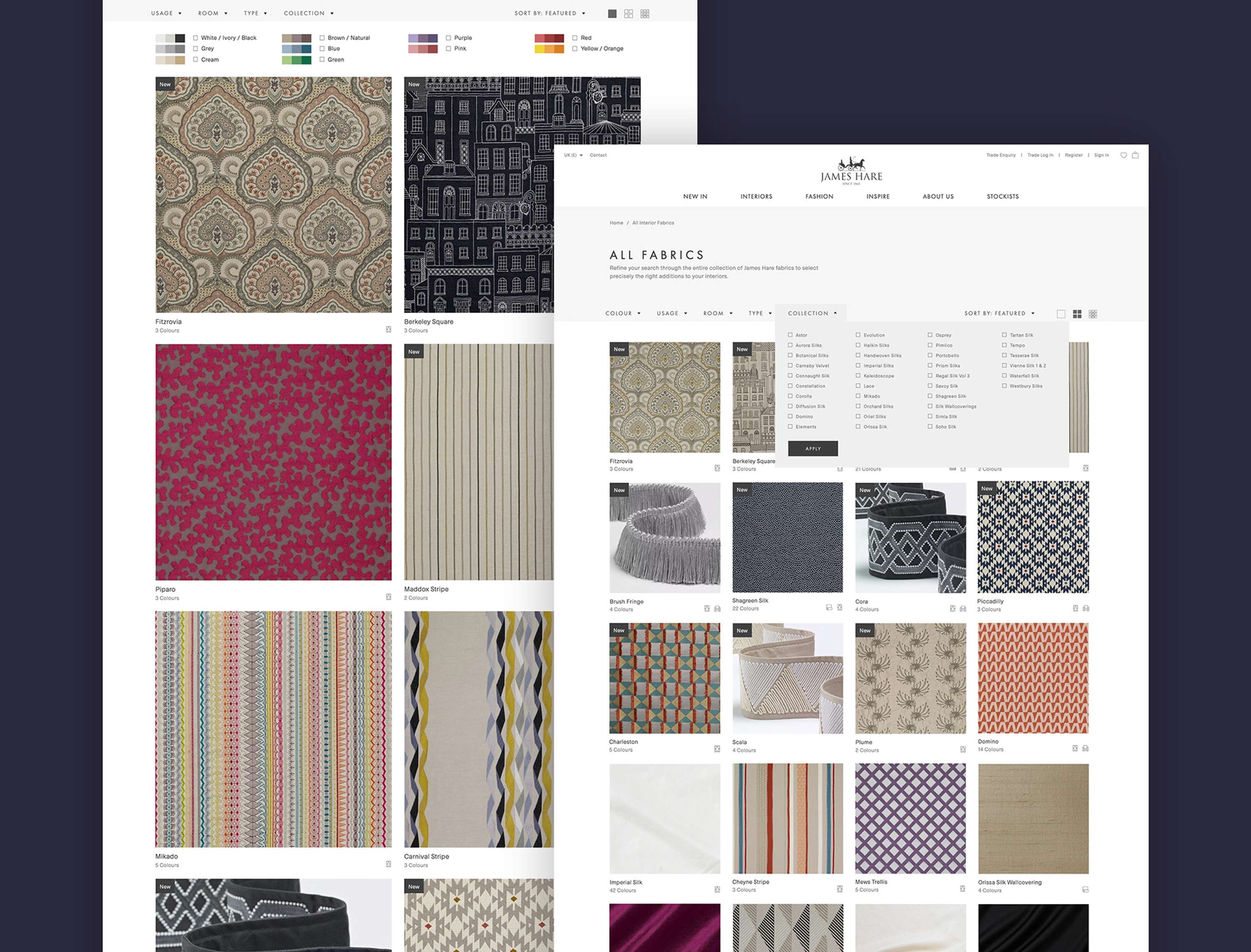
Task: Click the usage icon beside Mikado in the back window
Action: 388,864
